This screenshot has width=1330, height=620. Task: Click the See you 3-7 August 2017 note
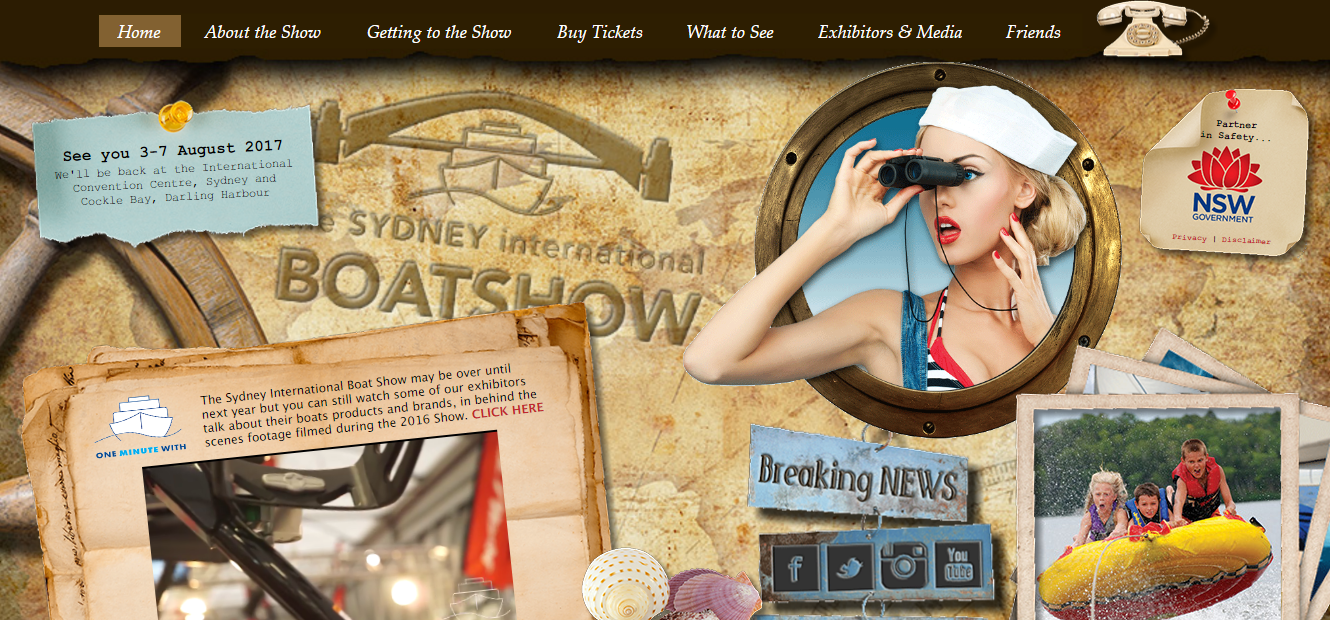click(x=176, y=174)
